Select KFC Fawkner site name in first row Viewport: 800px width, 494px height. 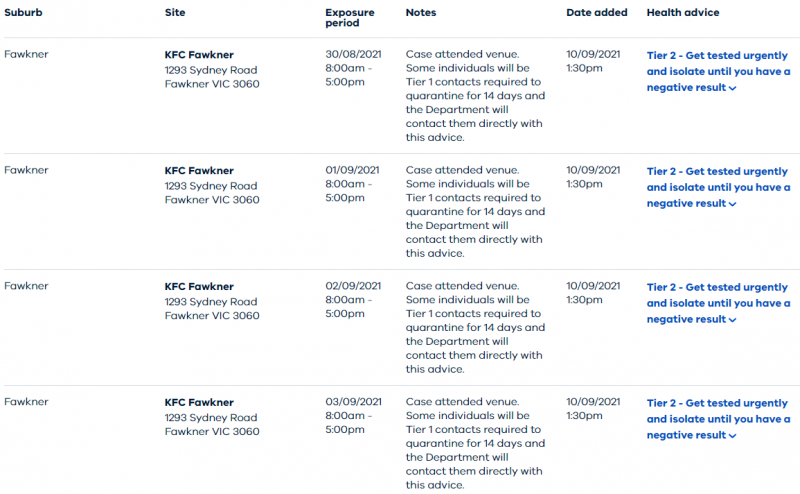click(199, 55)
